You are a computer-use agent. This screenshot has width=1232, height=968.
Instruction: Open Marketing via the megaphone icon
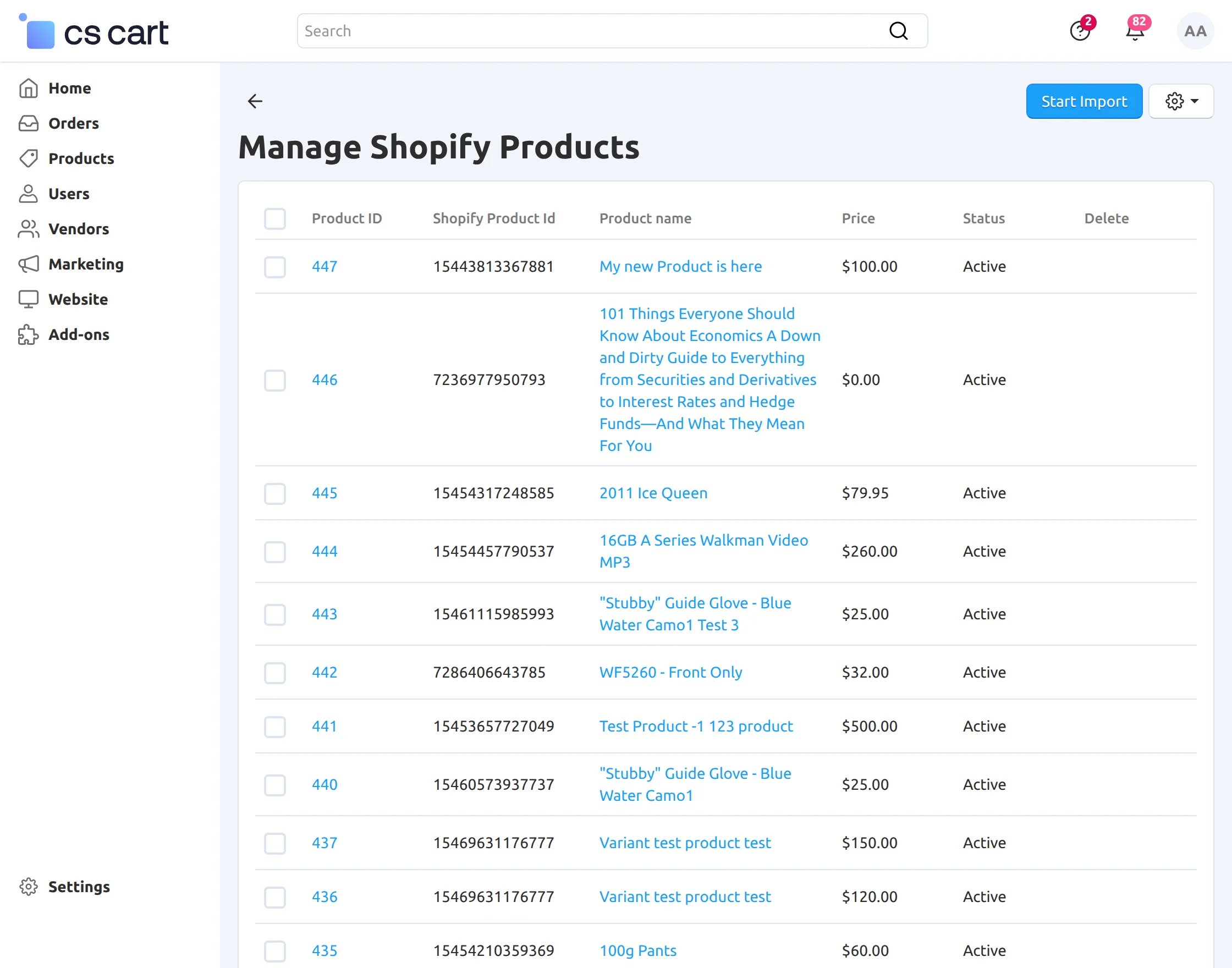(x=29, y=264)
